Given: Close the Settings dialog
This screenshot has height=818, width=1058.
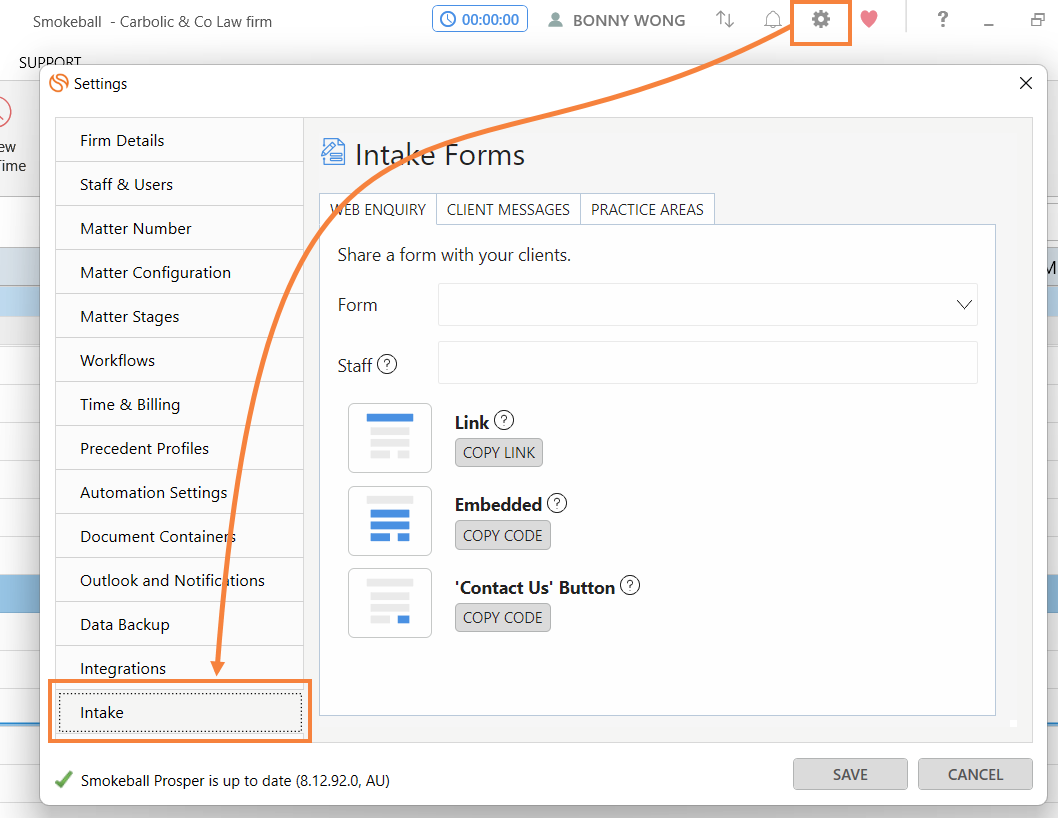Looking at the screenshot, I should click(x=1026, y=83).
